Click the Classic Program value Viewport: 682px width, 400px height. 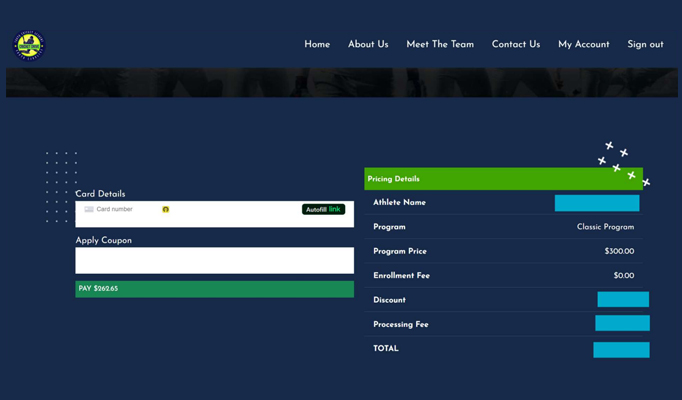(x=605, y=227)
